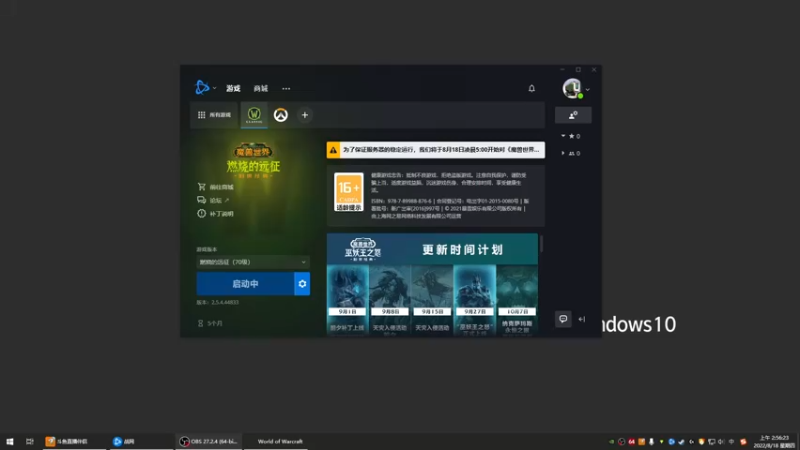Screen dimensions: 800x450
Task: Open the notifications bell
Action: [x=532, y=88]
